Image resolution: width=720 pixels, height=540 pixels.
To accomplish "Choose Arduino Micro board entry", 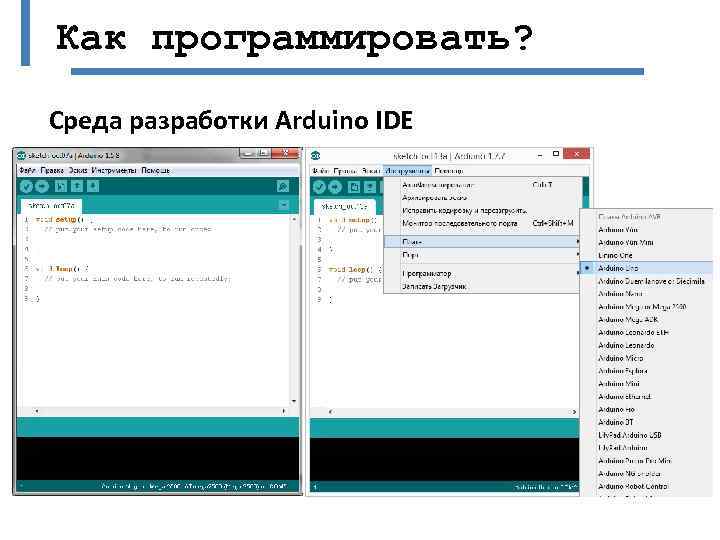I will pos(647,358).
